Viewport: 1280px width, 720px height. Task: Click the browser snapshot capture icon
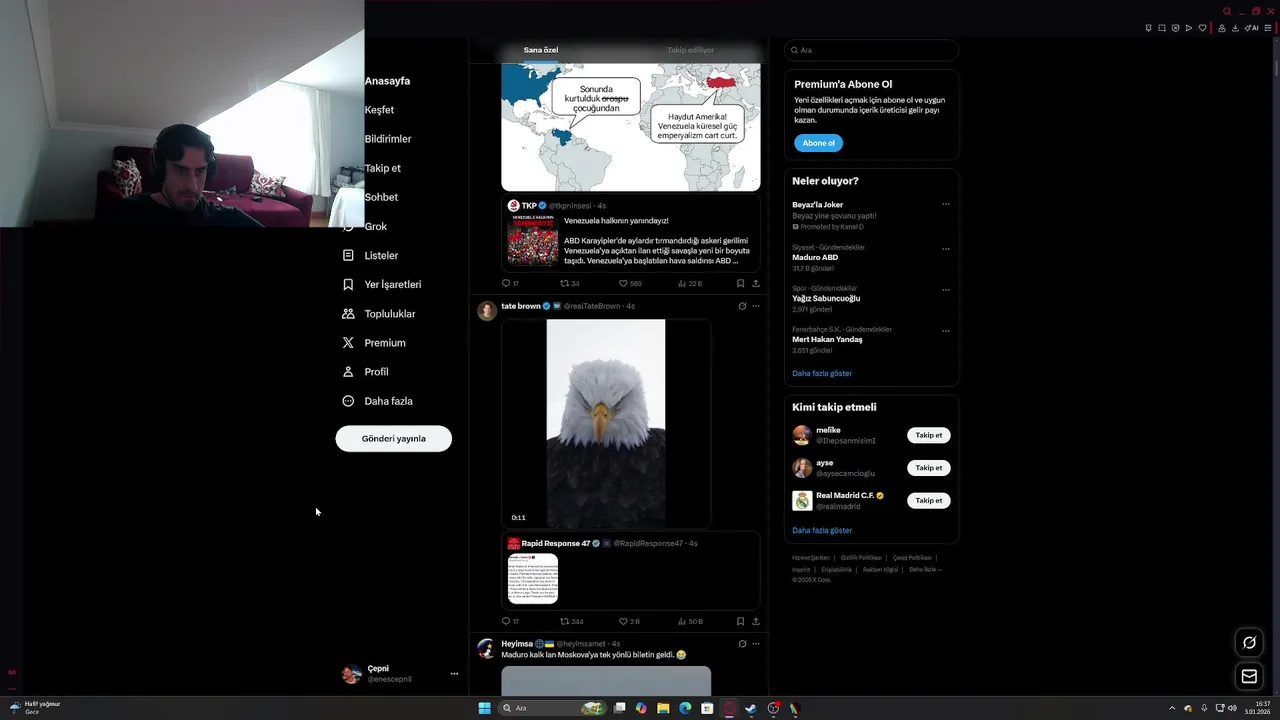pos(1162,28)
